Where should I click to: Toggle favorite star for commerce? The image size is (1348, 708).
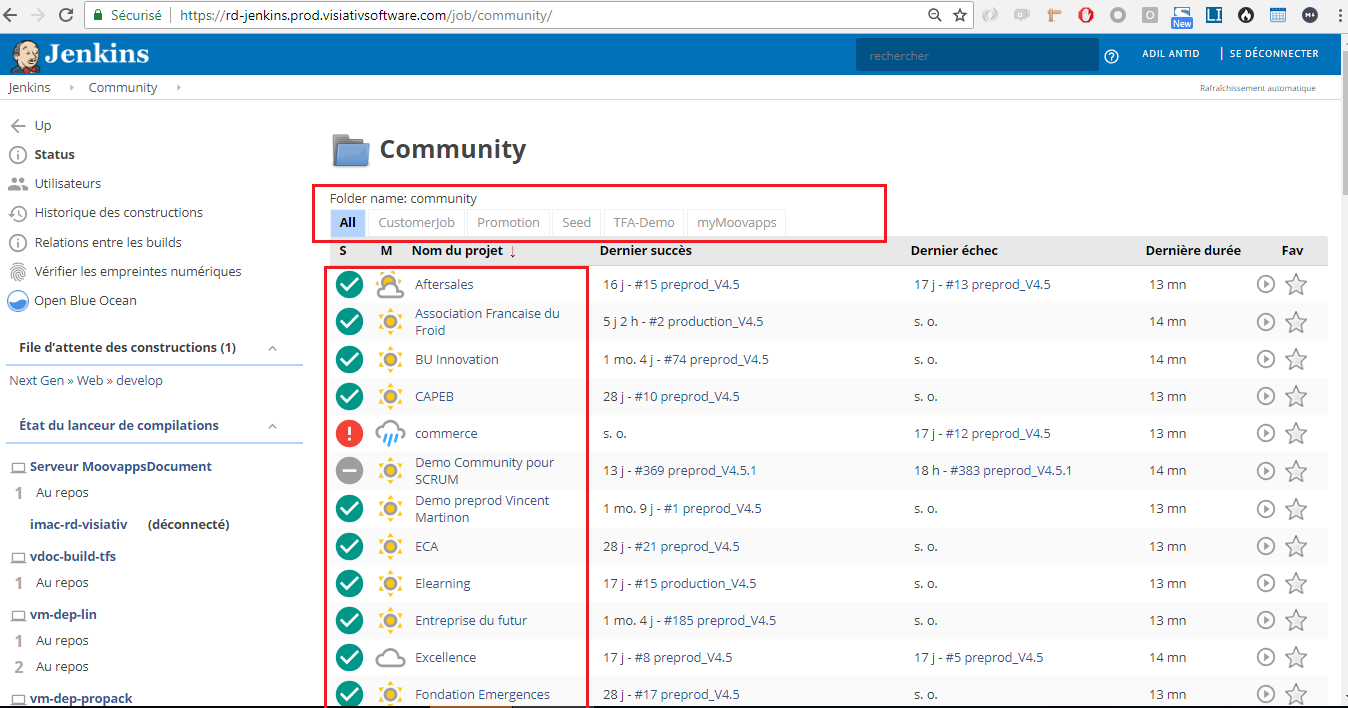click(x=1296, y=433)
